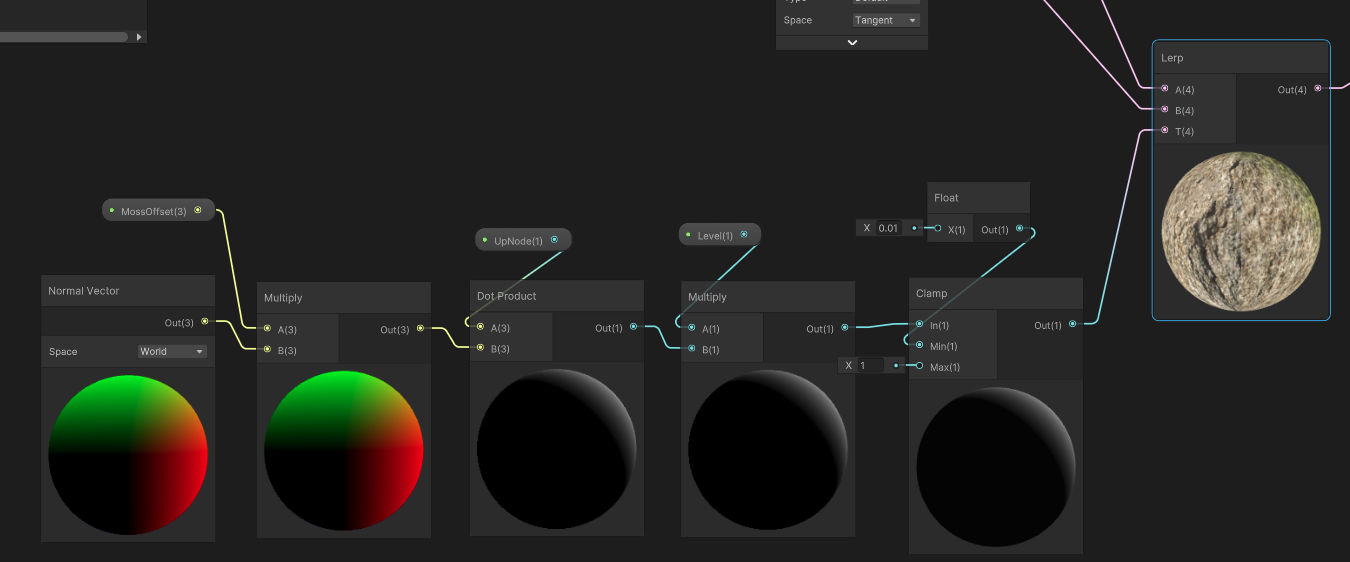Click the right arrow of the horizontal scrollbar
The image size is (1350, 562).
(x=139, y=37)
